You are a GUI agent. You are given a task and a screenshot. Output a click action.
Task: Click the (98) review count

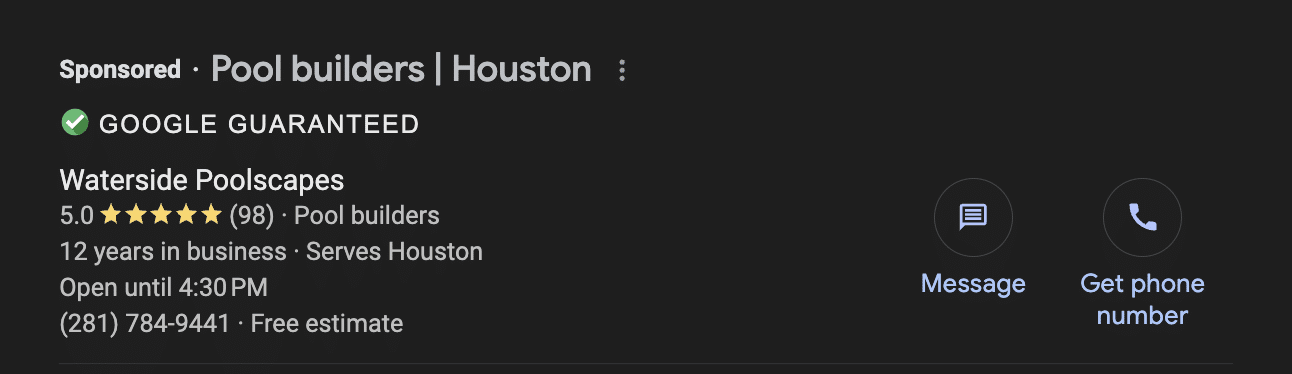(x=251, y=215)
